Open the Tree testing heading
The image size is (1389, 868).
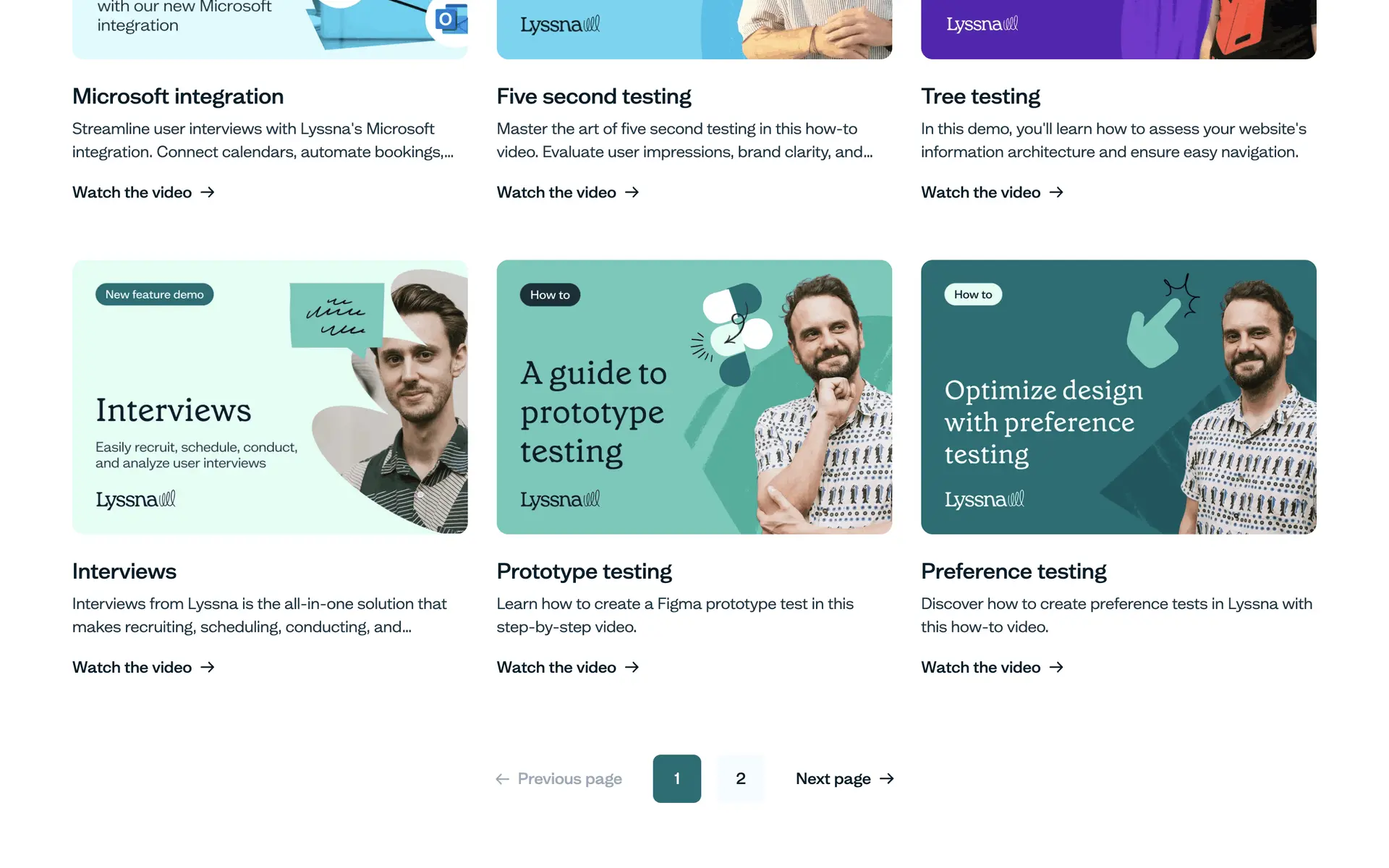980,96
